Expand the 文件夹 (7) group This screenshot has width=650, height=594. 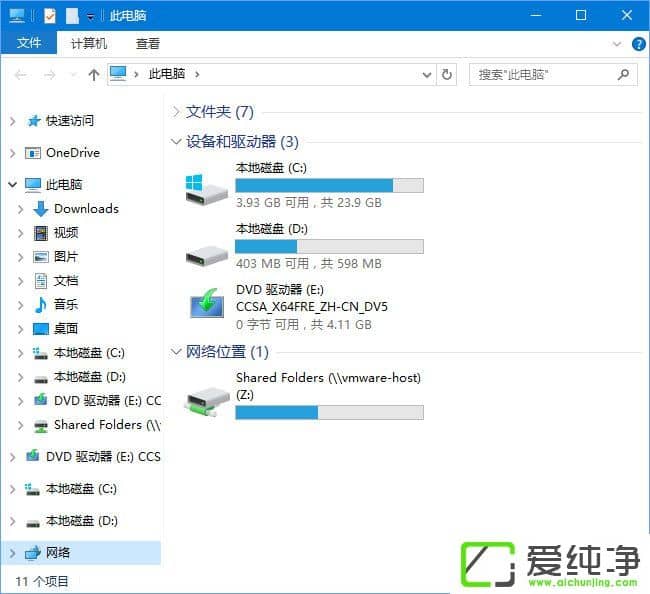click(x=176, y=112)
